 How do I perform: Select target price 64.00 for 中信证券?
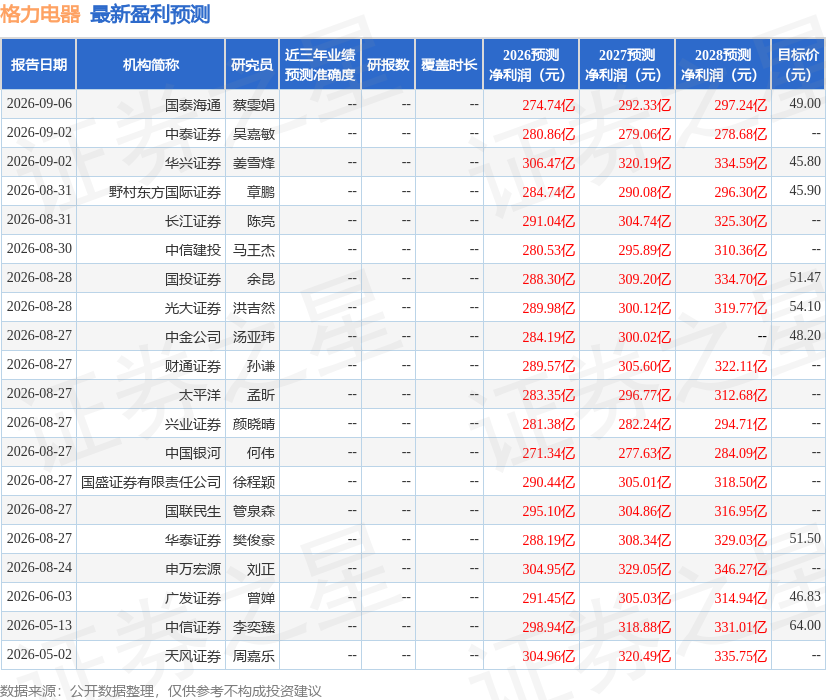tap(805, 625)
